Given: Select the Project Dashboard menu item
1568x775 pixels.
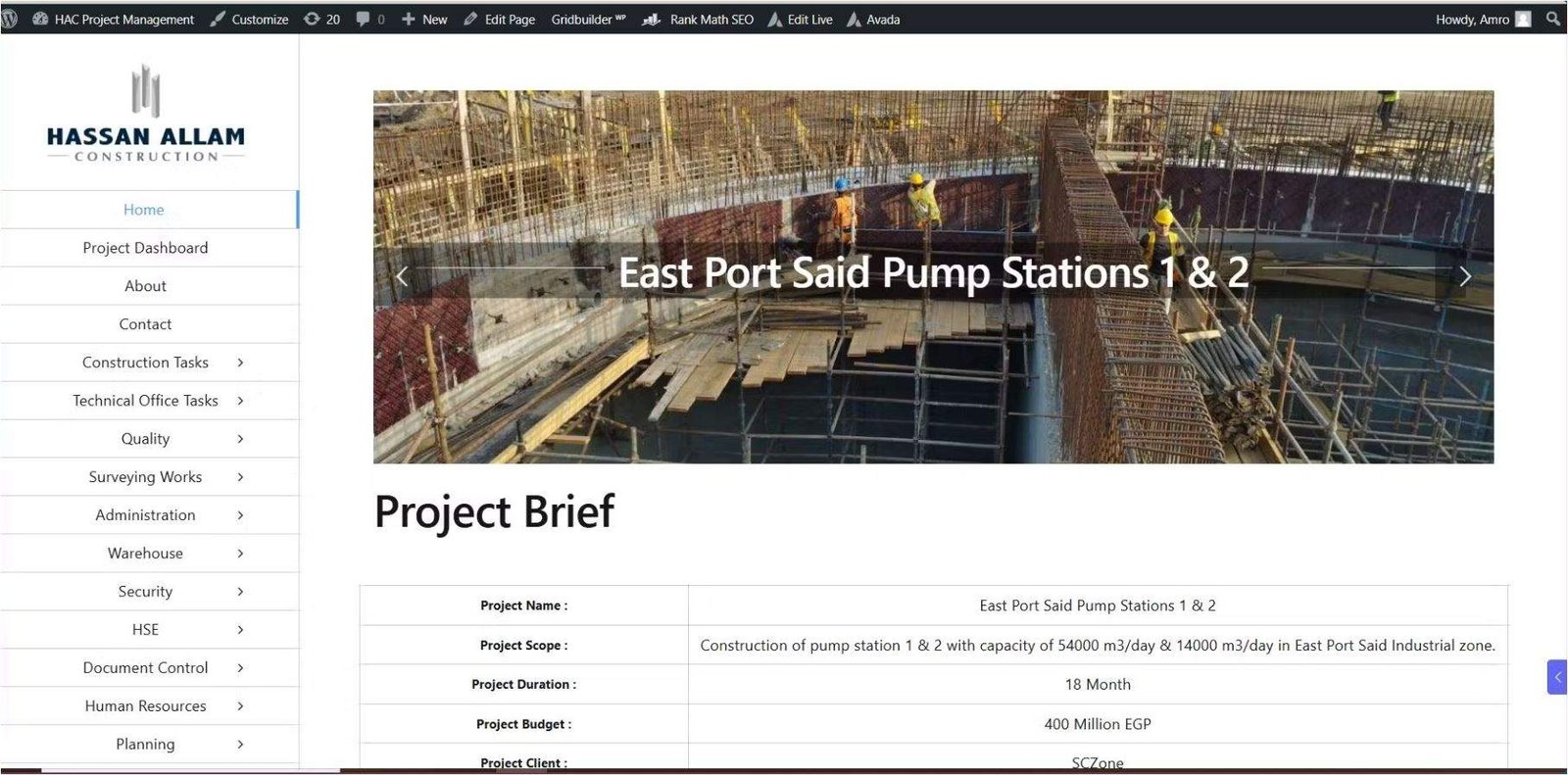Looking at the screenshot, I should 145,248.
